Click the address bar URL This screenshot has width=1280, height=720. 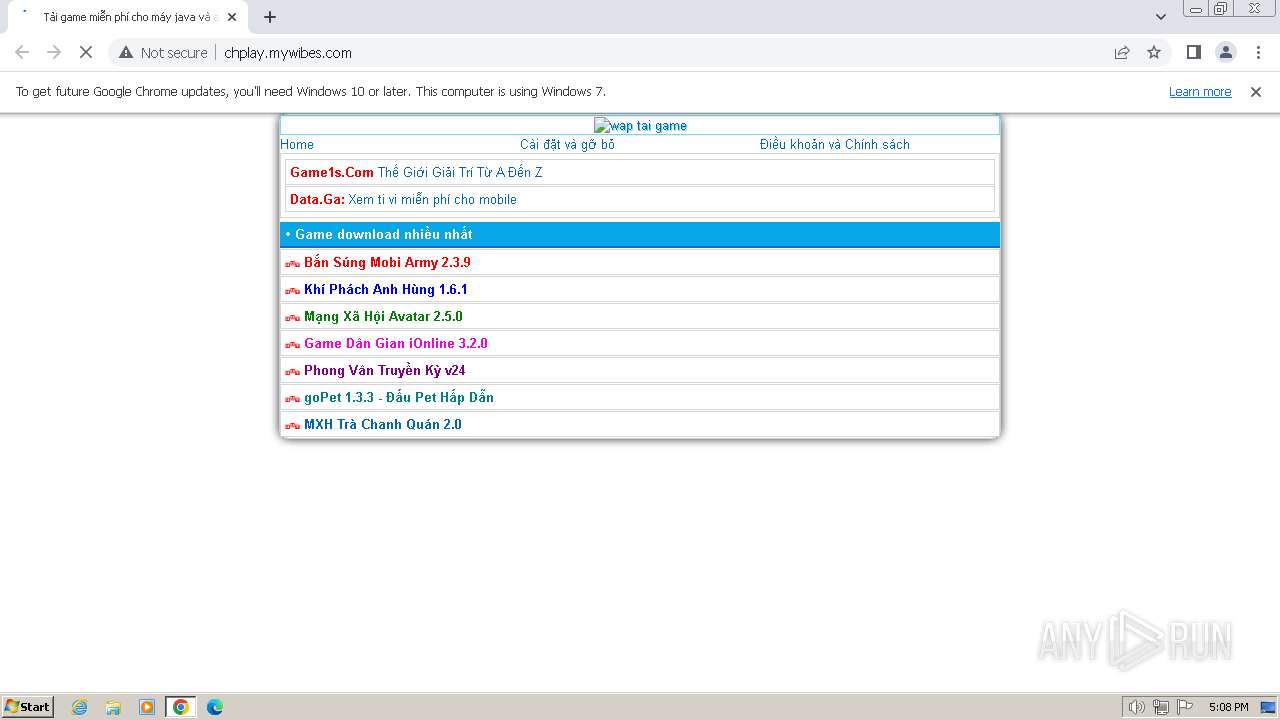[288, 53]
